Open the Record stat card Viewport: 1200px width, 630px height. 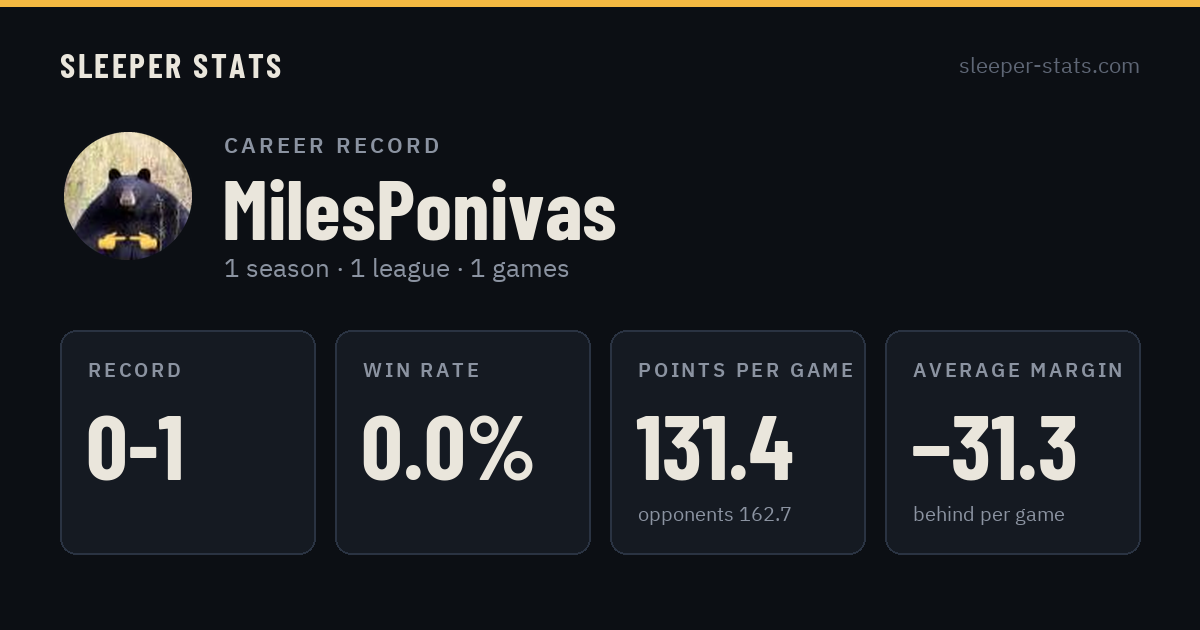188,442
